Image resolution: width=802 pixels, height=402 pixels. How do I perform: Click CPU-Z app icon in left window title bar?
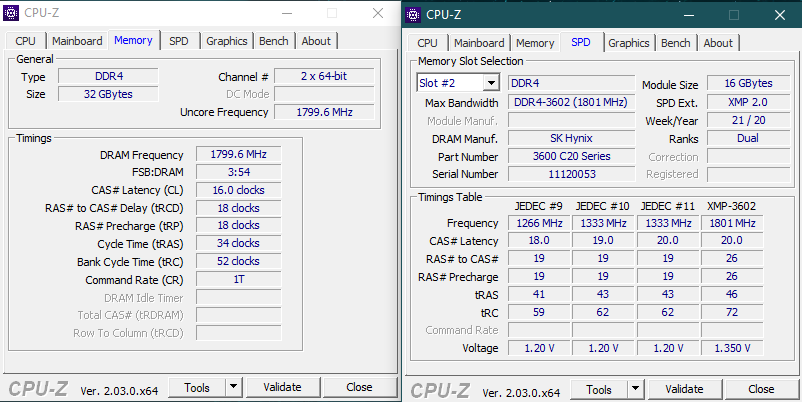coord(11,13)
